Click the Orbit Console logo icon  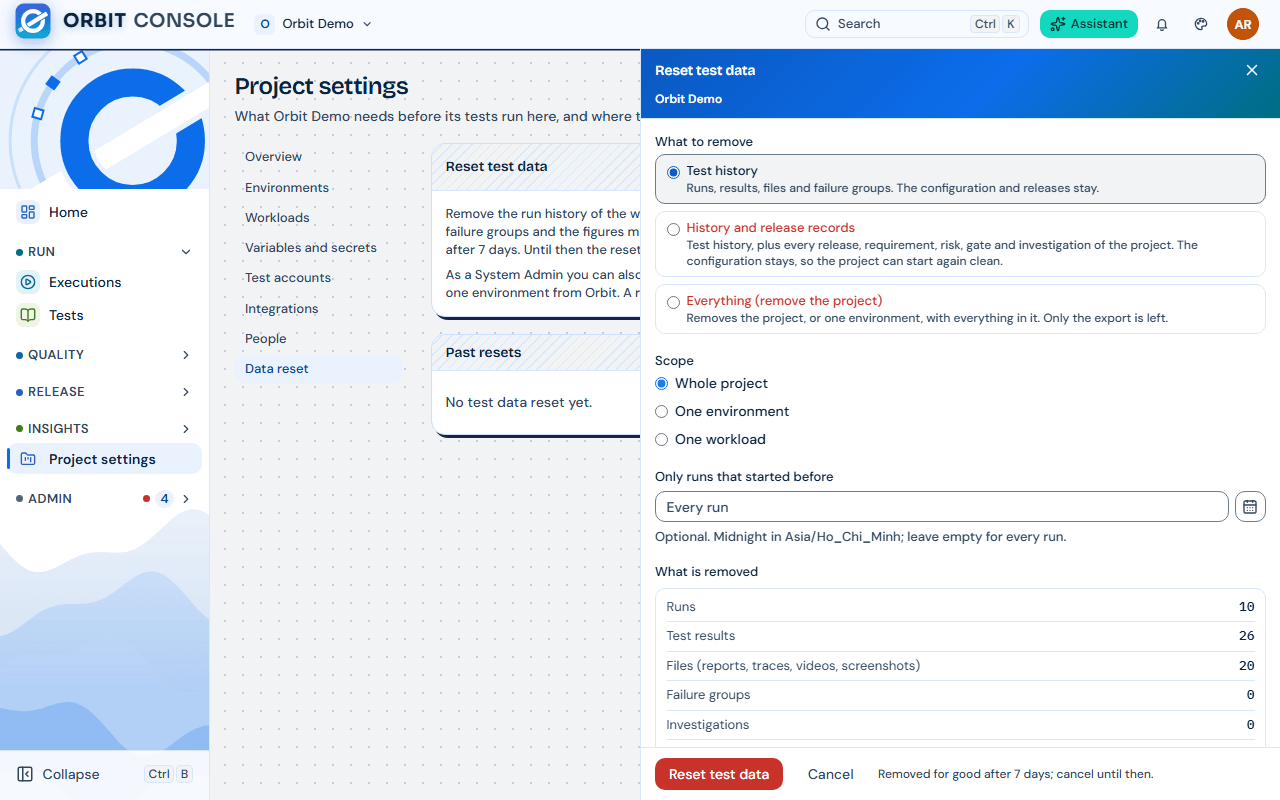click(33, 21)
